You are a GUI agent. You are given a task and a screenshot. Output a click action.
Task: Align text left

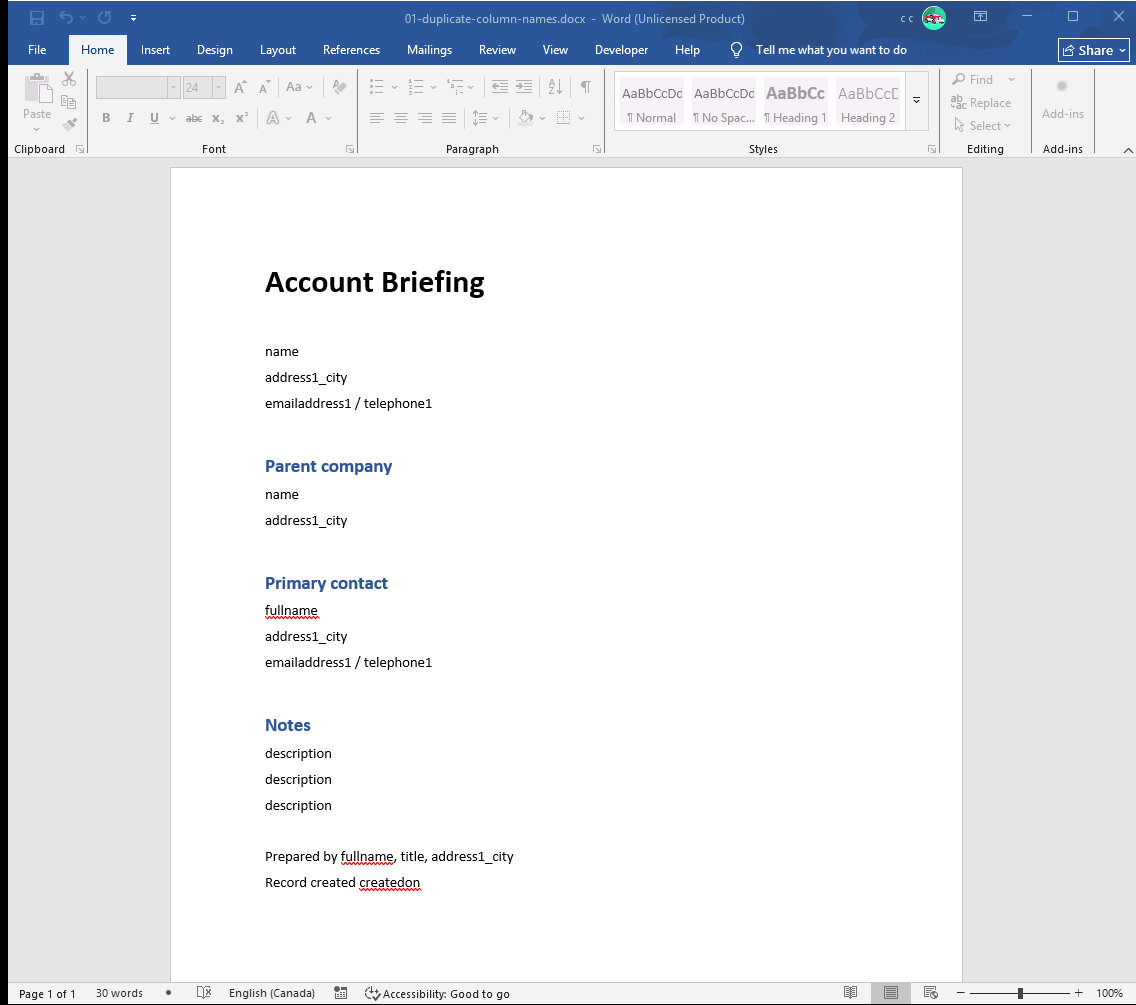point(377,118)
